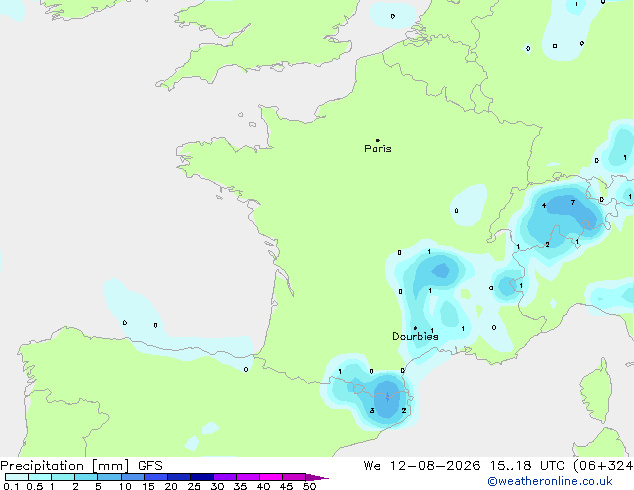
Task: Click the Dourbies location dot marker
Action: (x=415, y=328)
